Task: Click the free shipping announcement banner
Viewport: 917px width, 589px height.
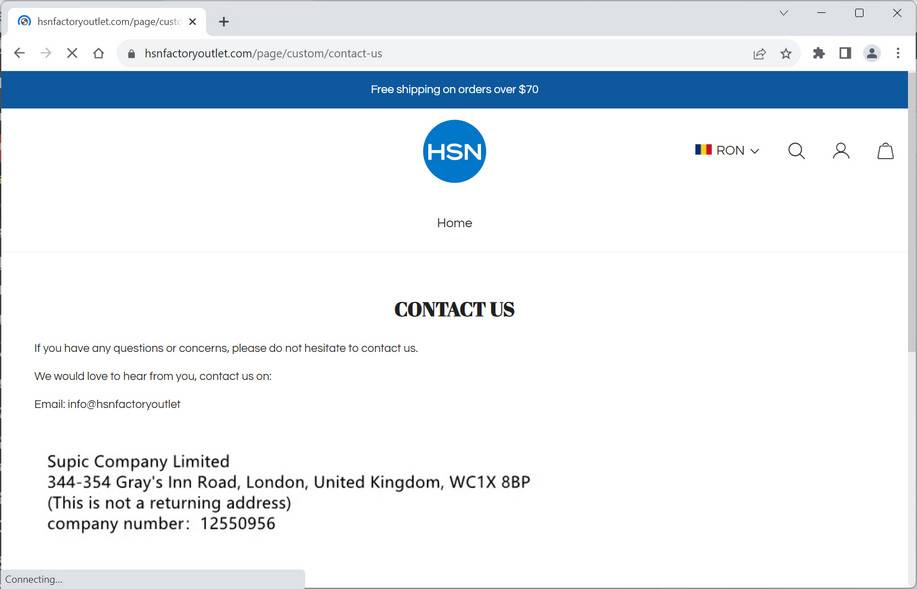Action: pyautogui.click(x=454, y=89)
